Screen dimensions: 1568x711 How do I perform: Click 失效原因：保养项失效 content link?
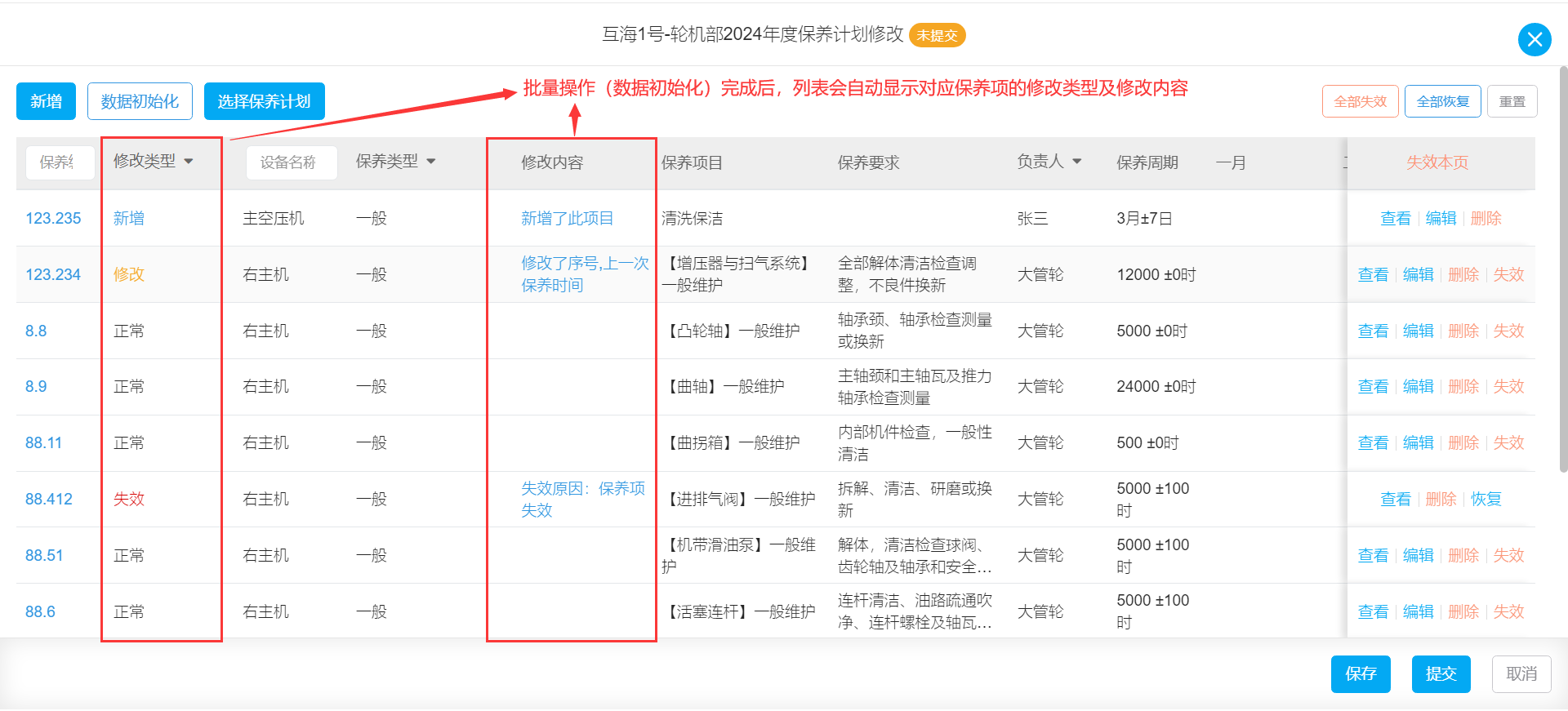point(583,499)
